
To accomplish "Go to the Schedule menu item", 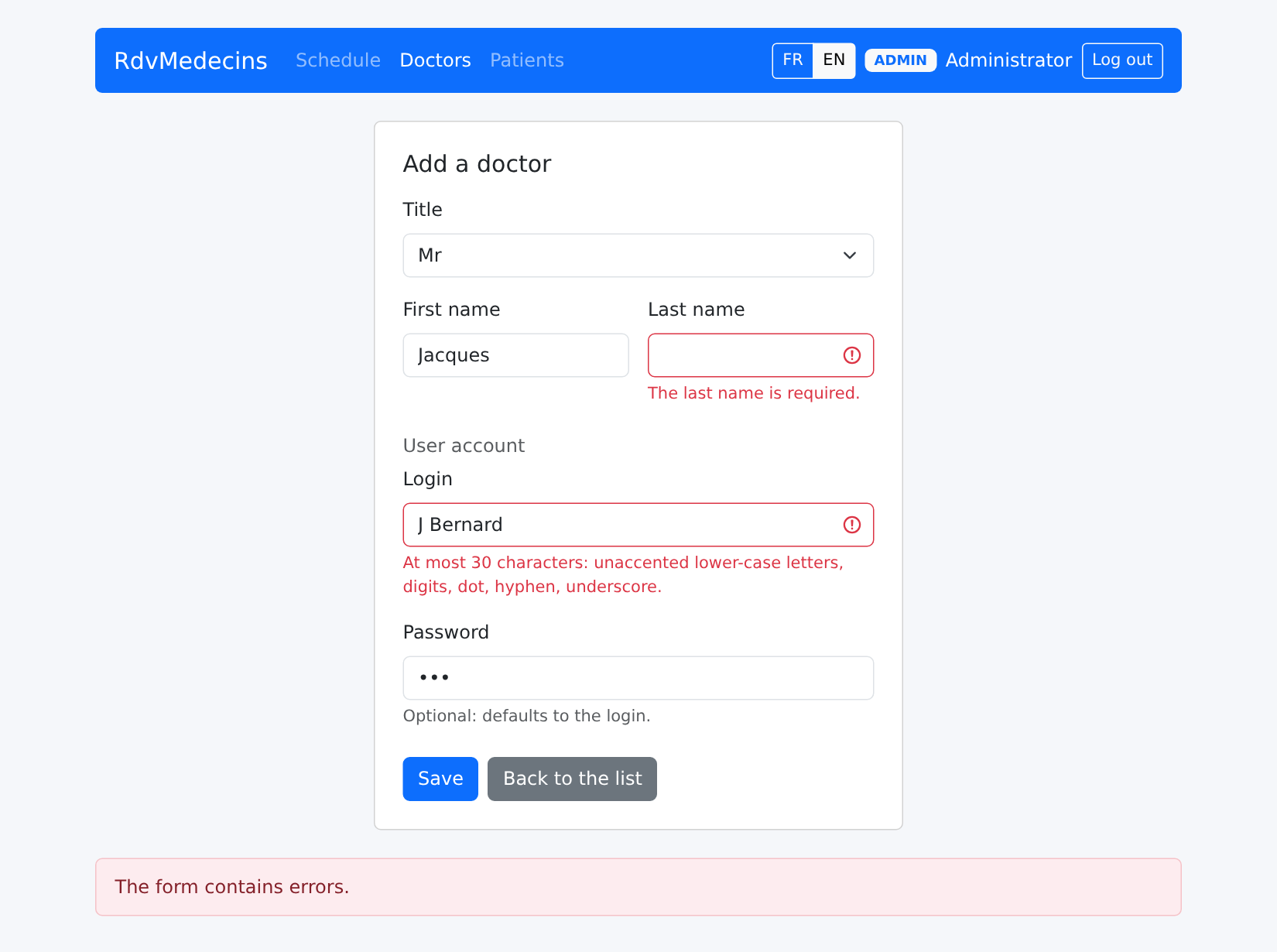I will [338, 60].
